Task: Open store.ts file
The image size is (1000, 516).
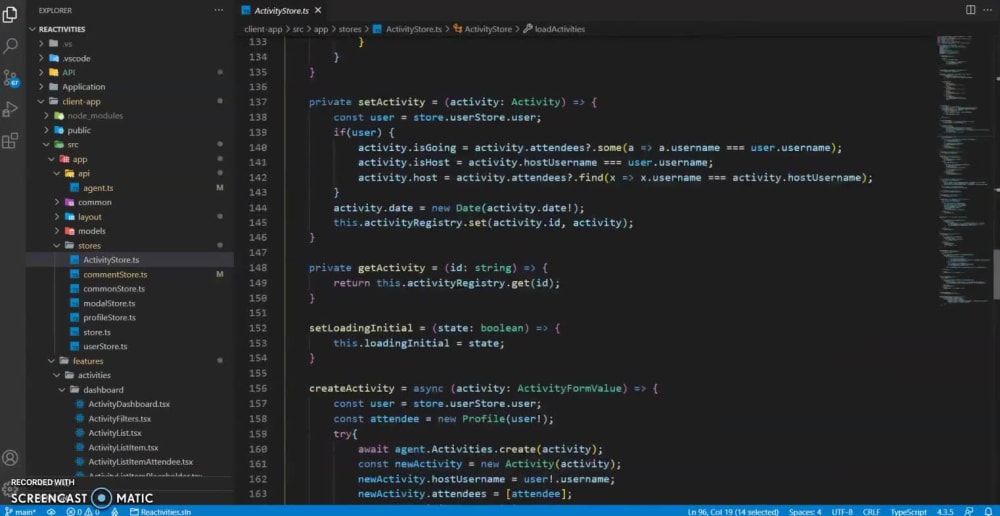Action: [130, 332]
